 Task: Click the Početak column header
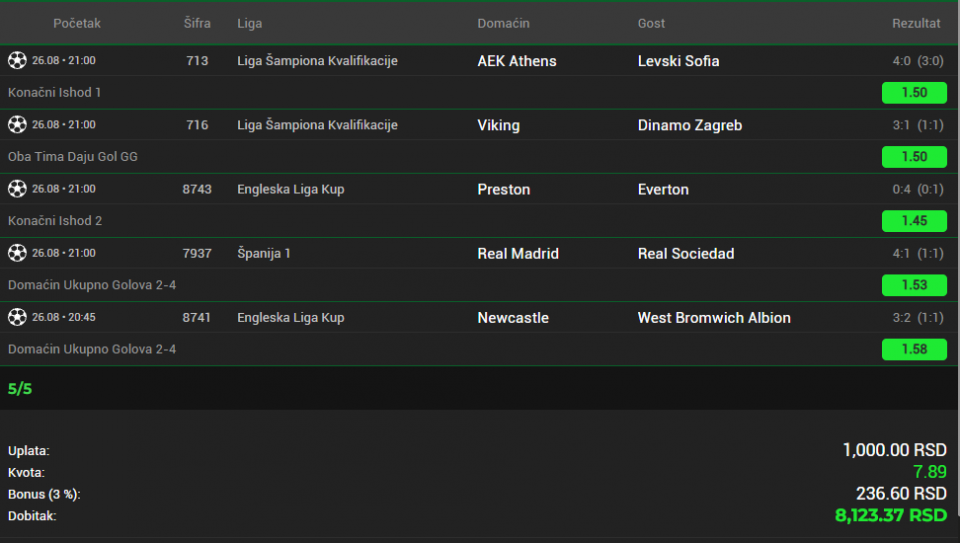coord(77,23)
